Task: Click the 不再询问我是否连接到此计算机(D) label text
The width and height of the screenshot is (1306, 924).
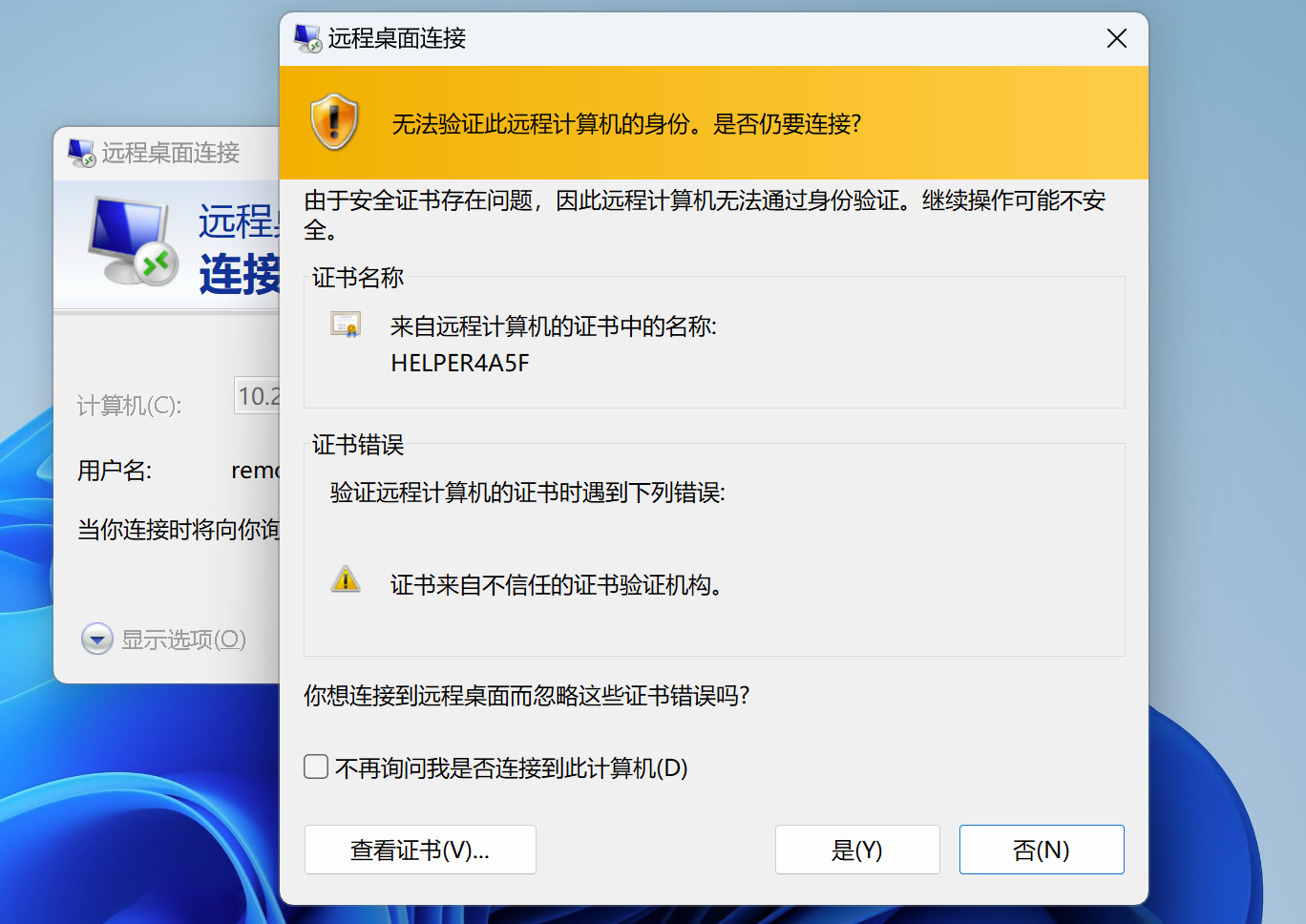Action: pyautogui.click(x=511, y=767)
